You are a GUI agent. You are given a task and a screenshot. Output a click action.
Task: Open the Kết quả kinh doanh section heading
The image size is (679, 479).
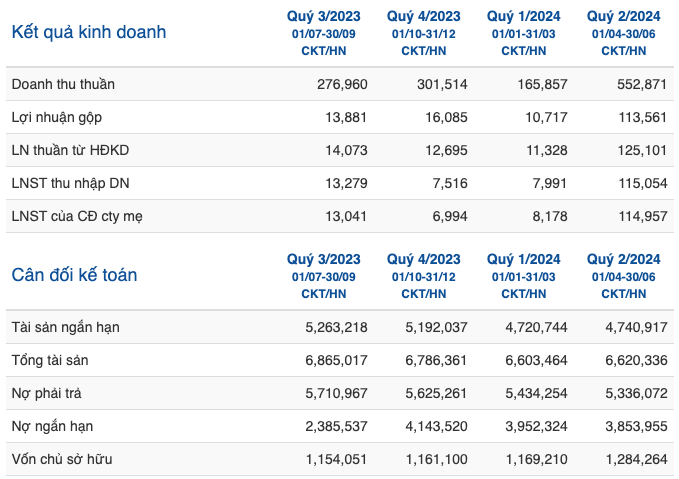89,32
